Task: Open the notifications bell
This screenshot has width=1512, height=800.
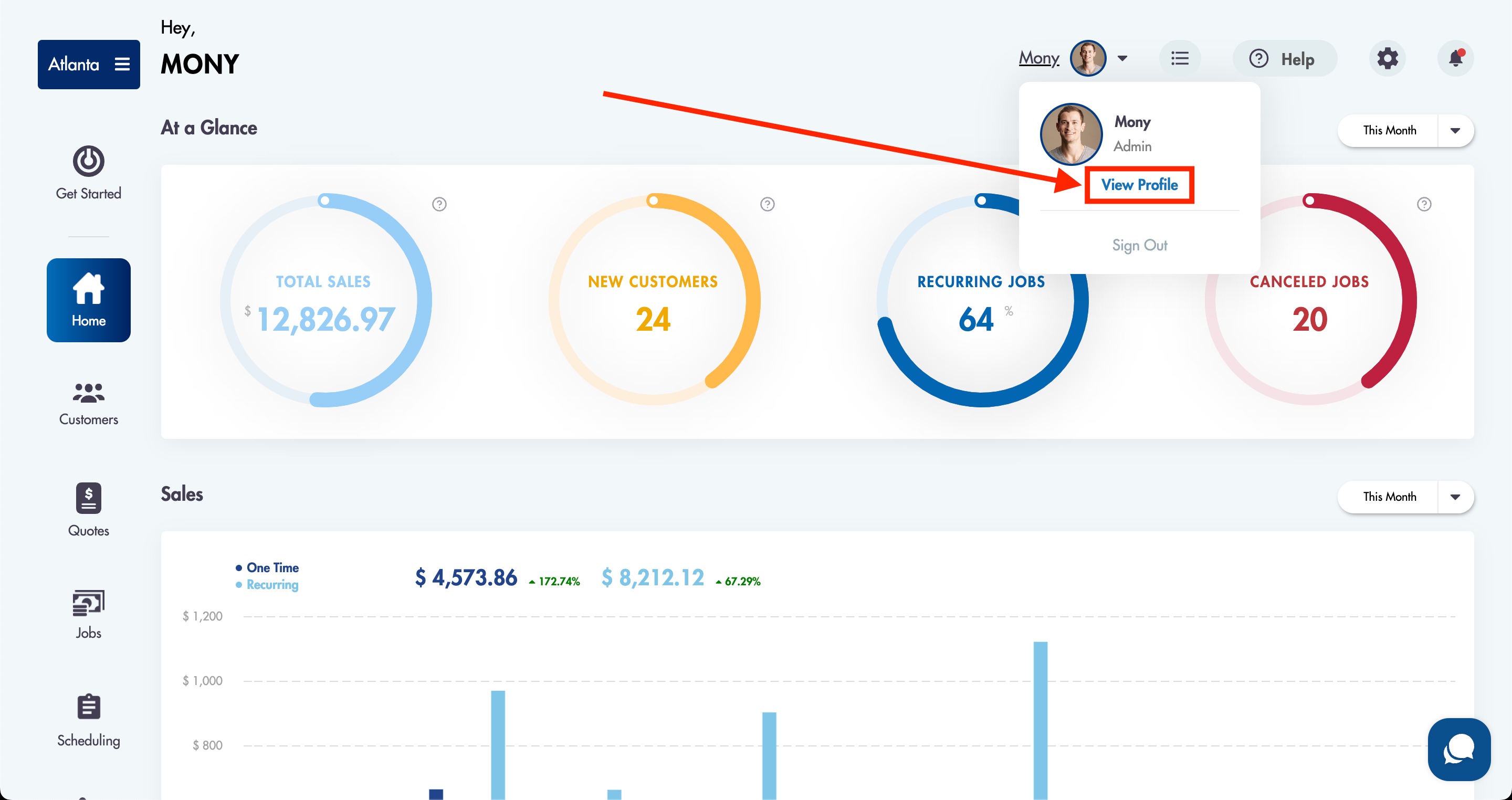Action: tap(1455, 59)
